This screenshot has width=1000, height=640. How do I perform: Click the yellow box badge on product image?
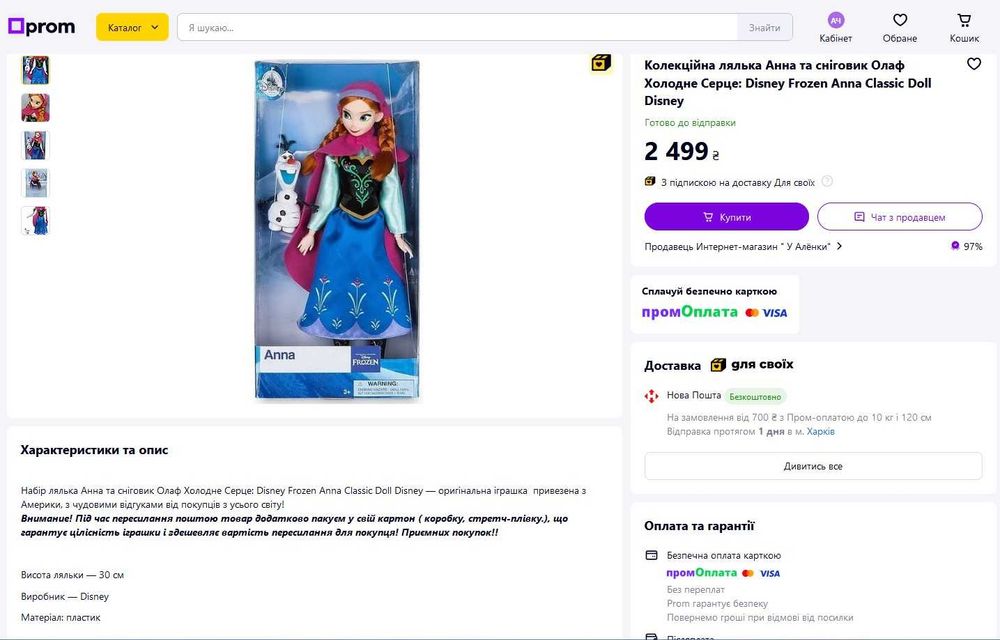click(601, 62)
